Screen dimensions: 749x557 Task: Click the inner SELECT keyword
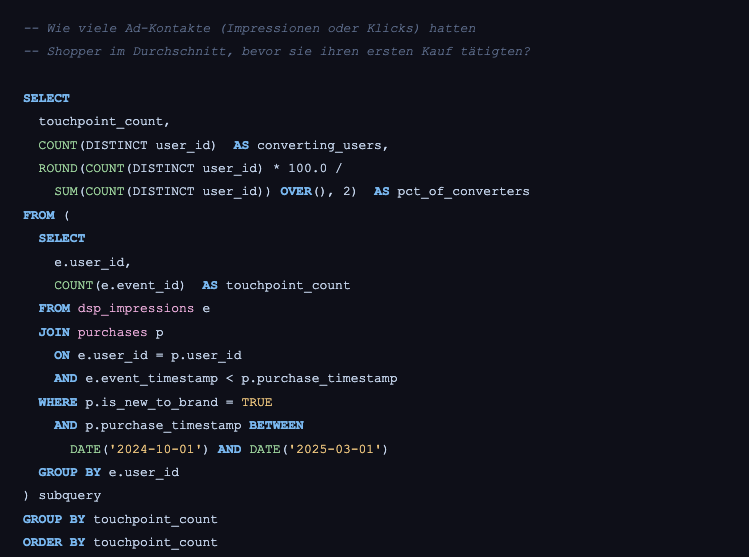click(62, 238)
